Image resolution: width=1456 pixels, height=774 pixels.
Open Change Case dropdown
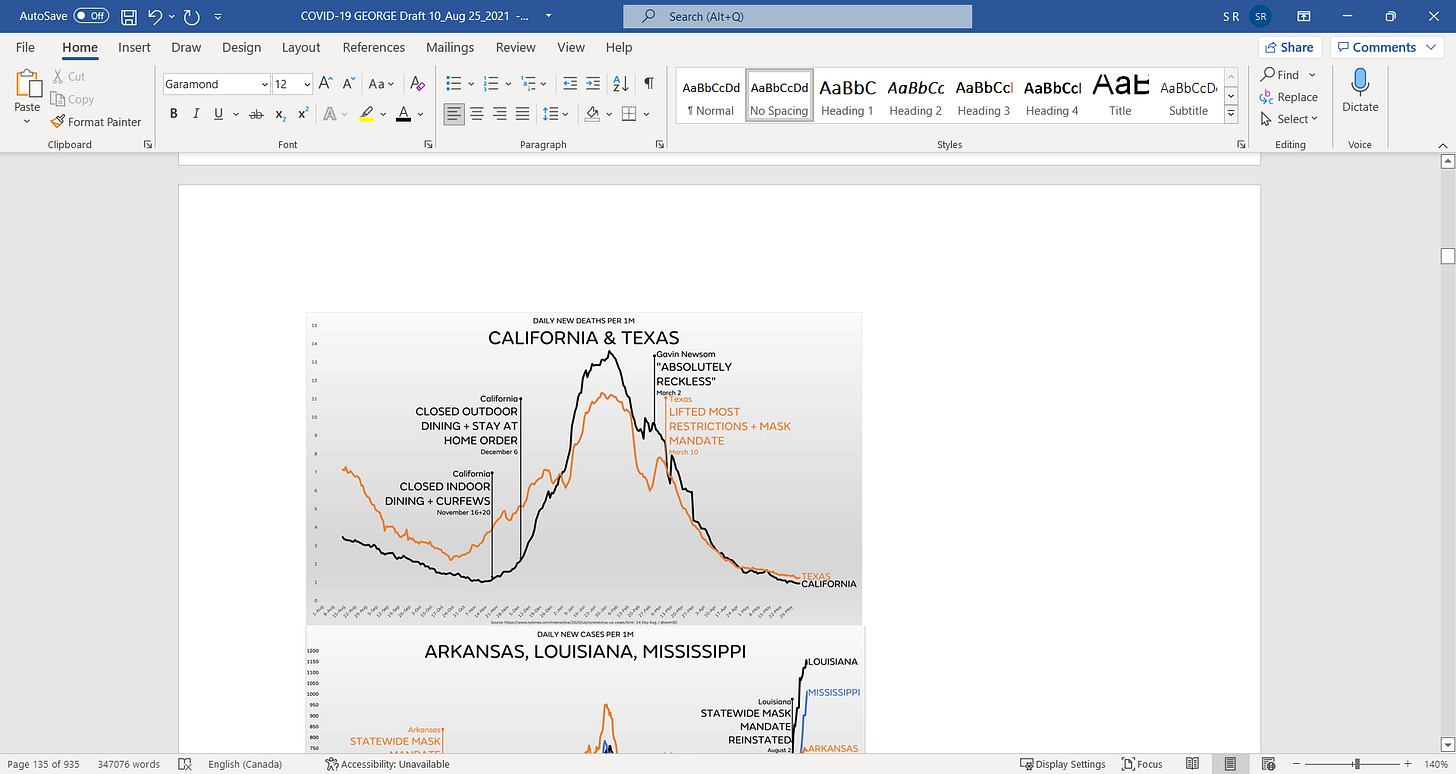click(x=382, y=84)
